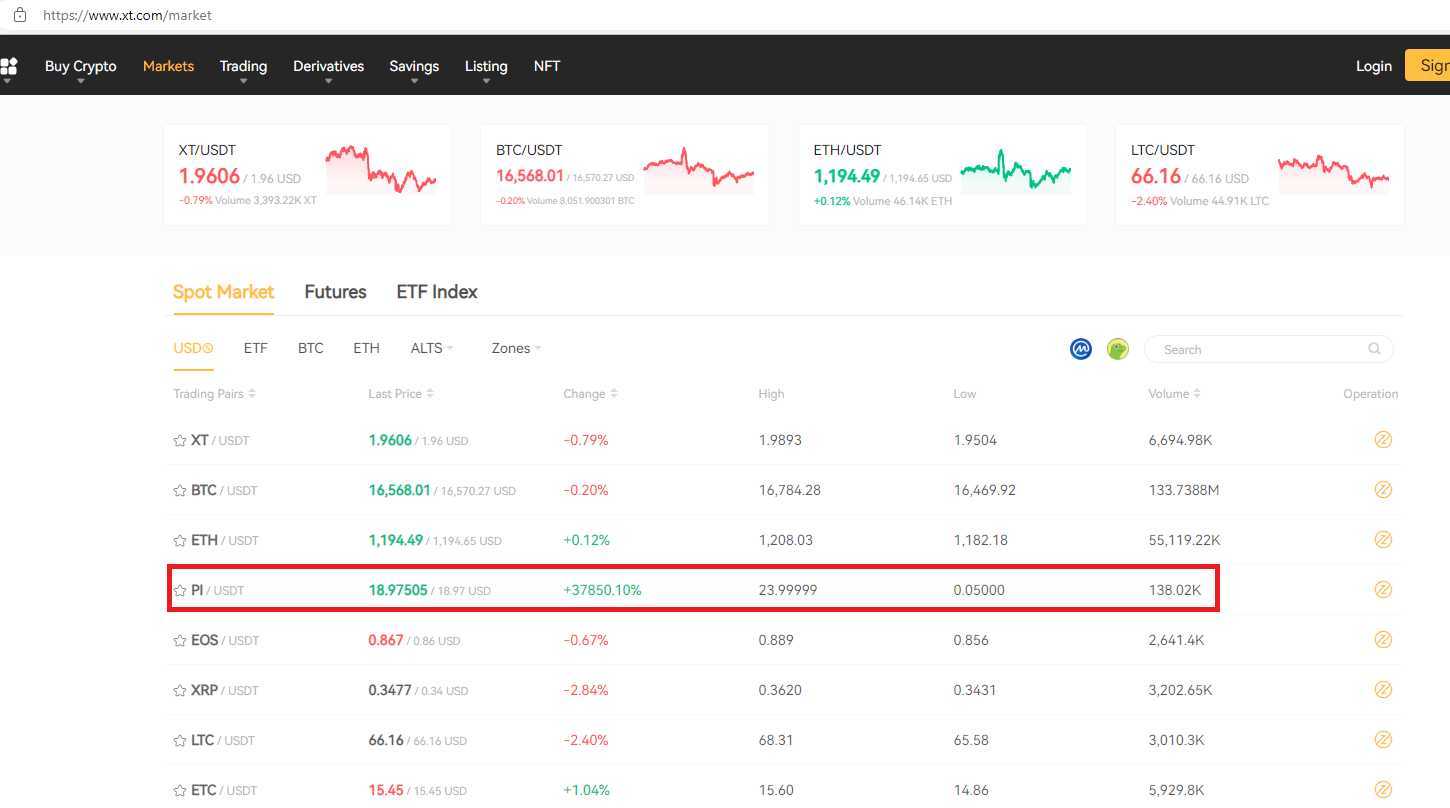The height and width of the screenshot is (808, 1450).
Task: Favorite the ETH/USDT pair star
Action: pyautogui.click(x=180, y=540)
